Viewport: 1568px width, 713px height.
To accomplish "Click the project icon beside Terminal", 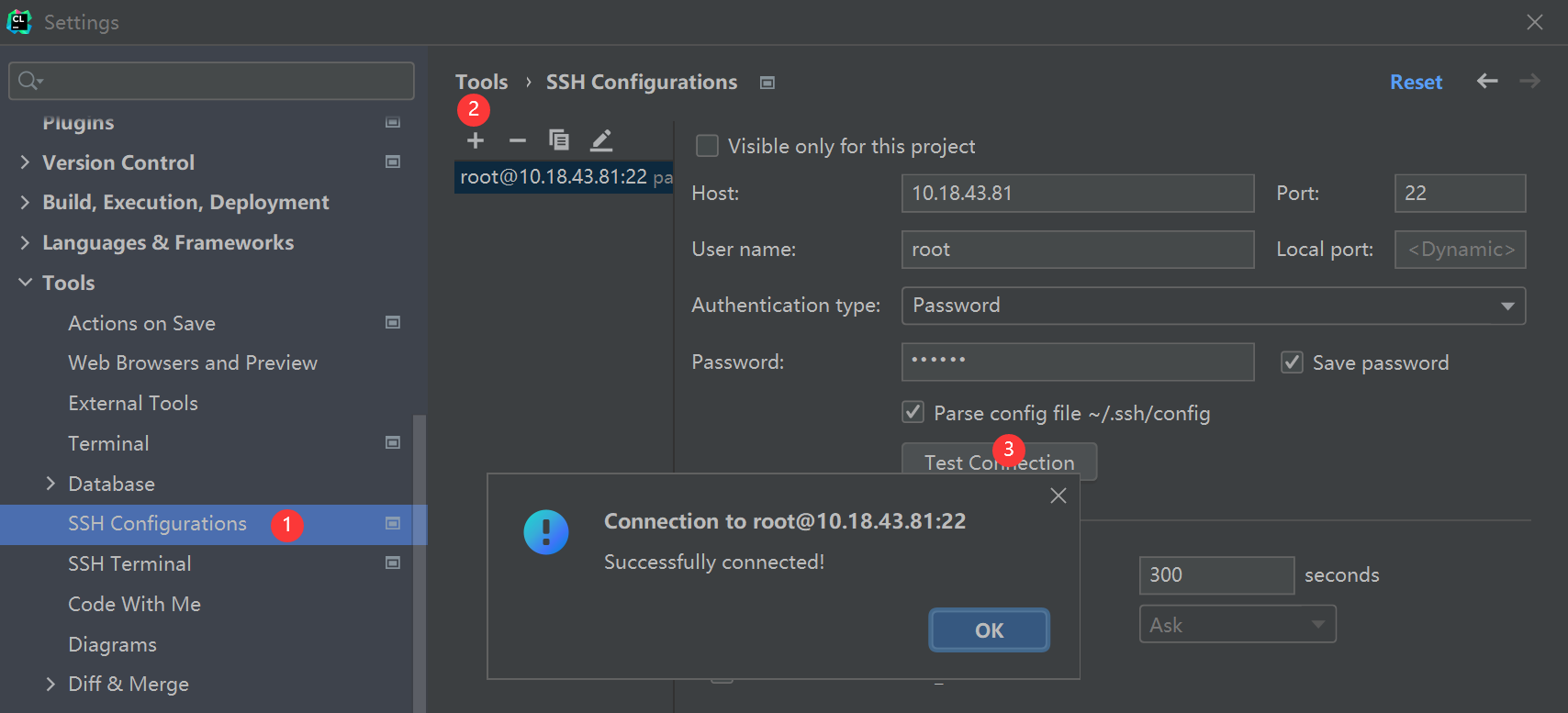I will coord(393,442).
